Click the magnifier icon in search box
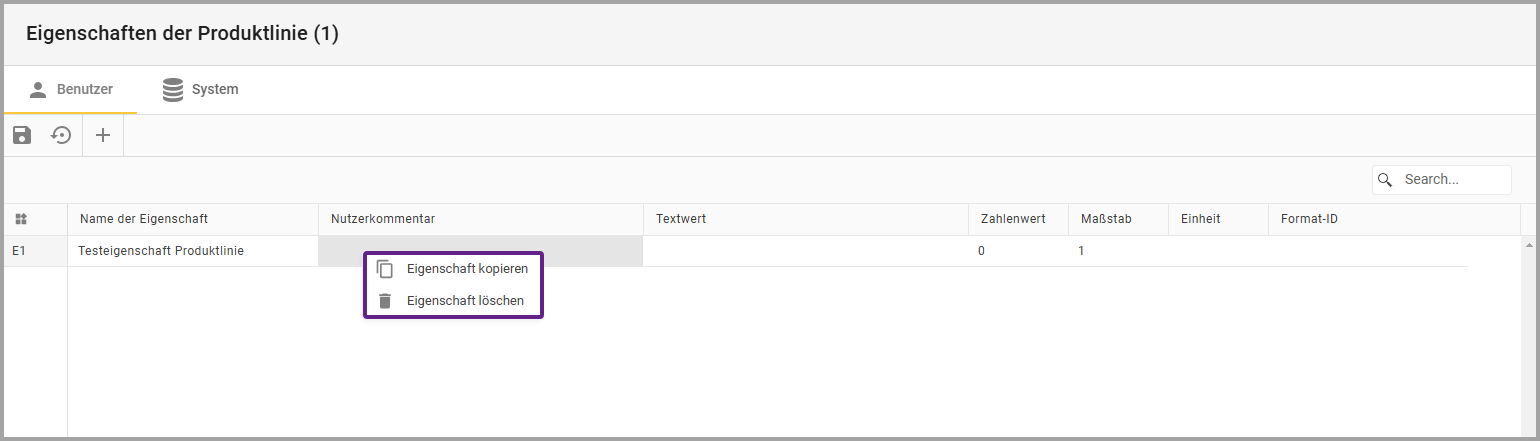 [1385, 180]
